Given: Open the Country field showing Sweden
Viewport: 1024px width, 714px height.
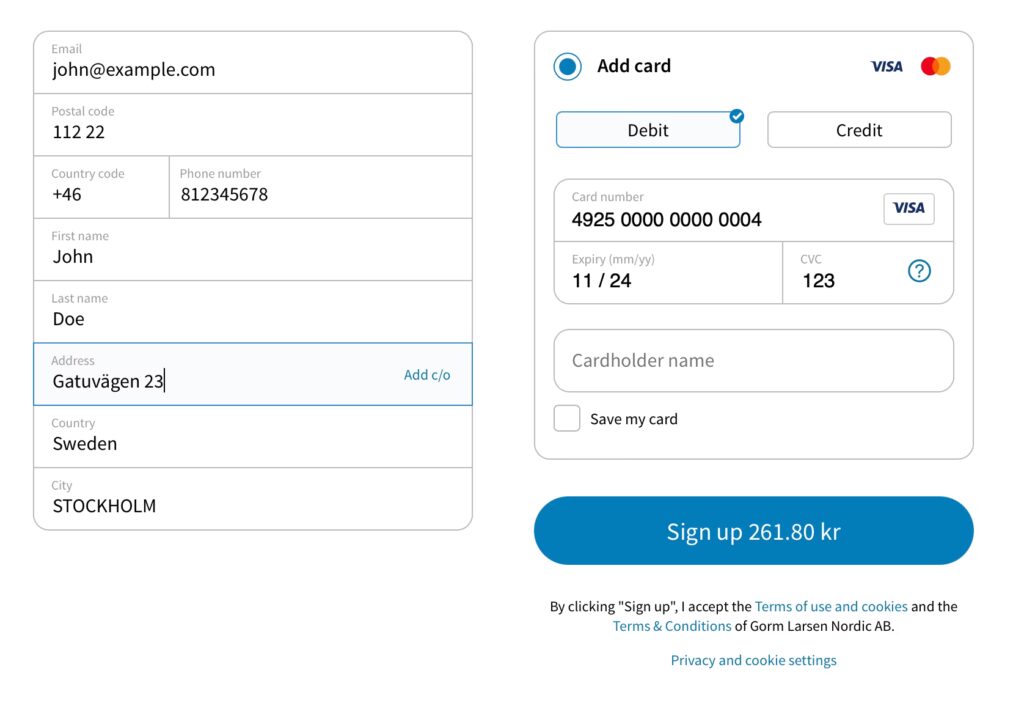Looking at the screenshot, I should [252, 436].
